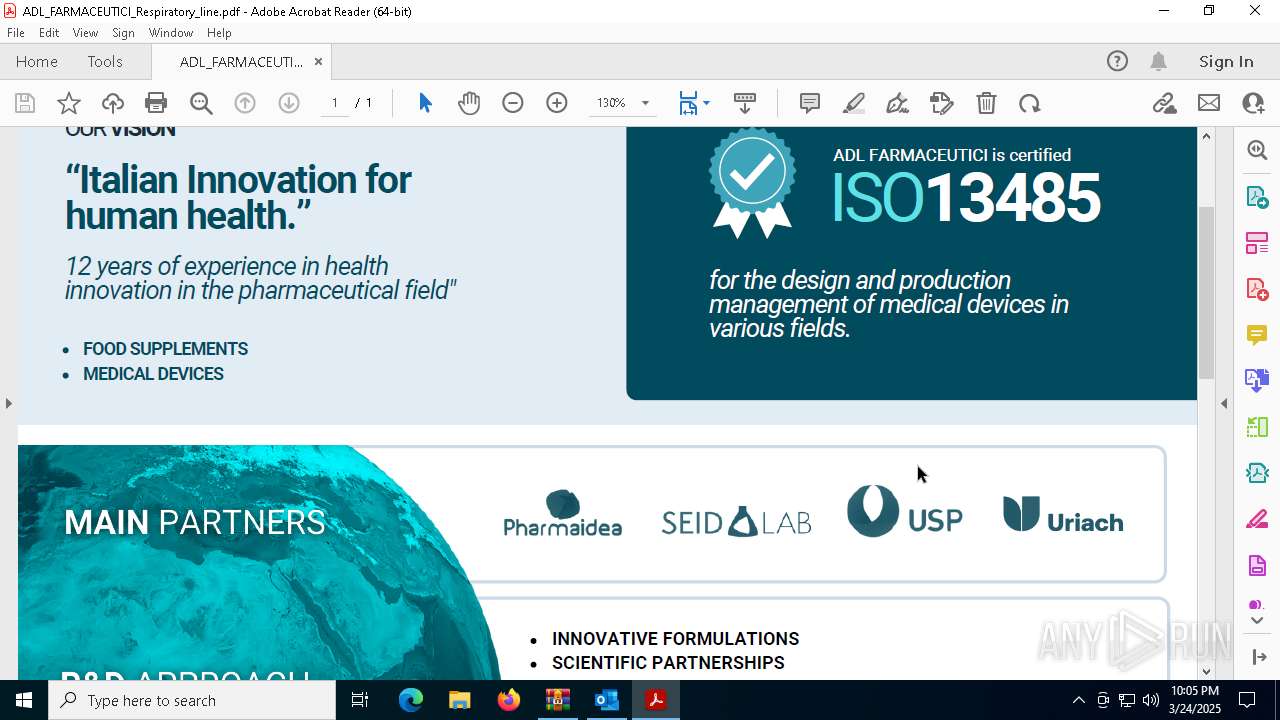Click the pane collapse arrow at bottom right
Viewport: 1280px width, 720px height.
(1259, 657)
